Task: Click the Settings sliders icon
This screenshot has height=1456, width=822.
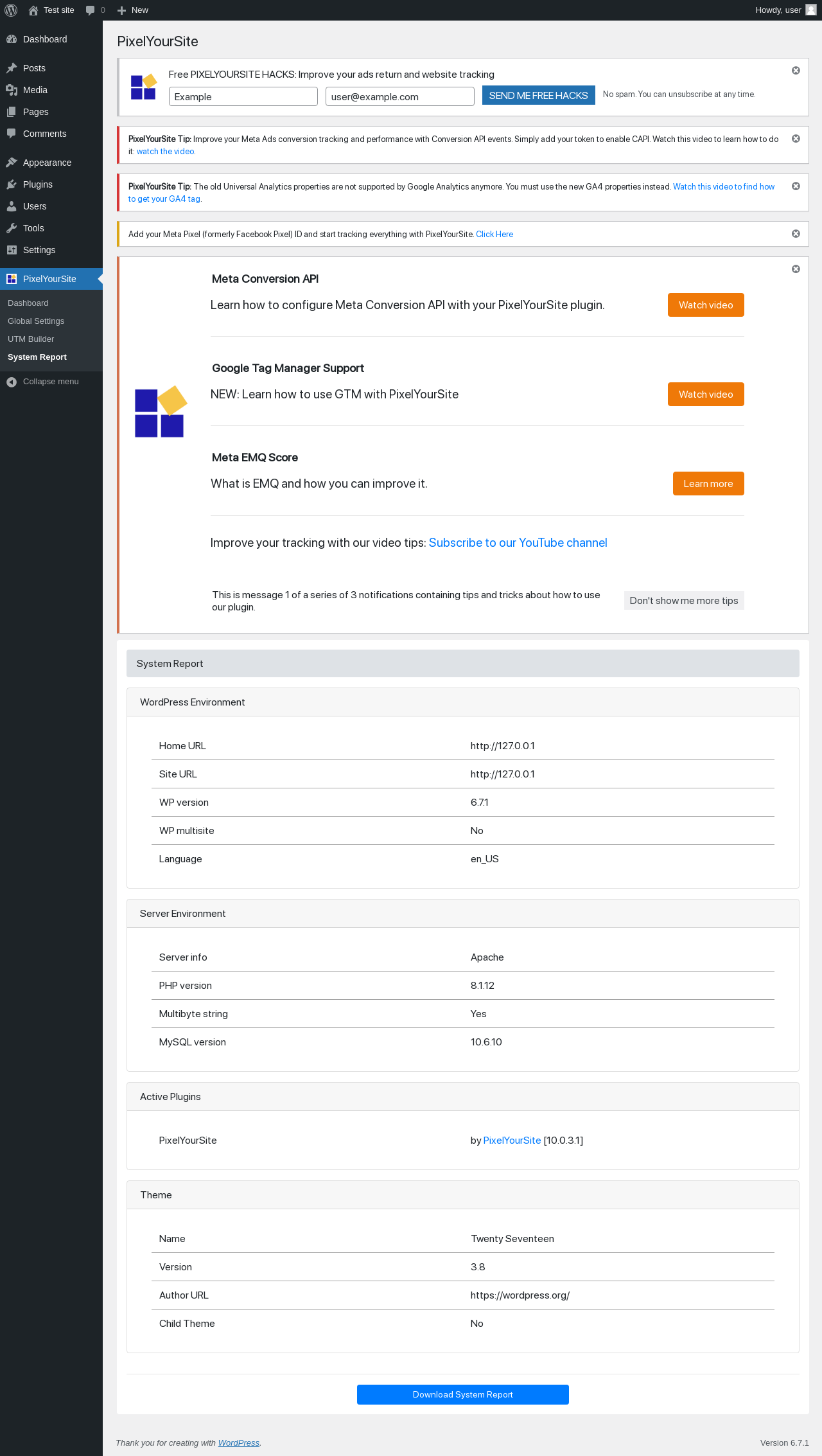Action: click(x=12, y=250)
